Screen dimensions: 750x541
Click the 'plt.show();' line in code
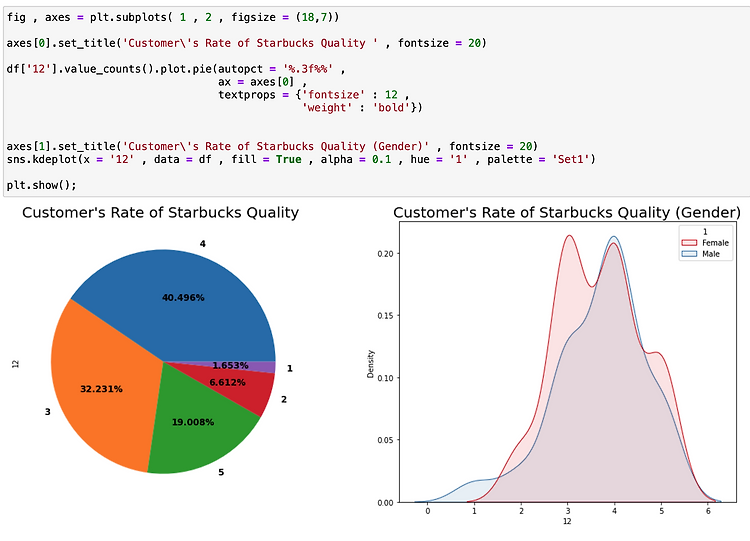click(x=42, y=185)
